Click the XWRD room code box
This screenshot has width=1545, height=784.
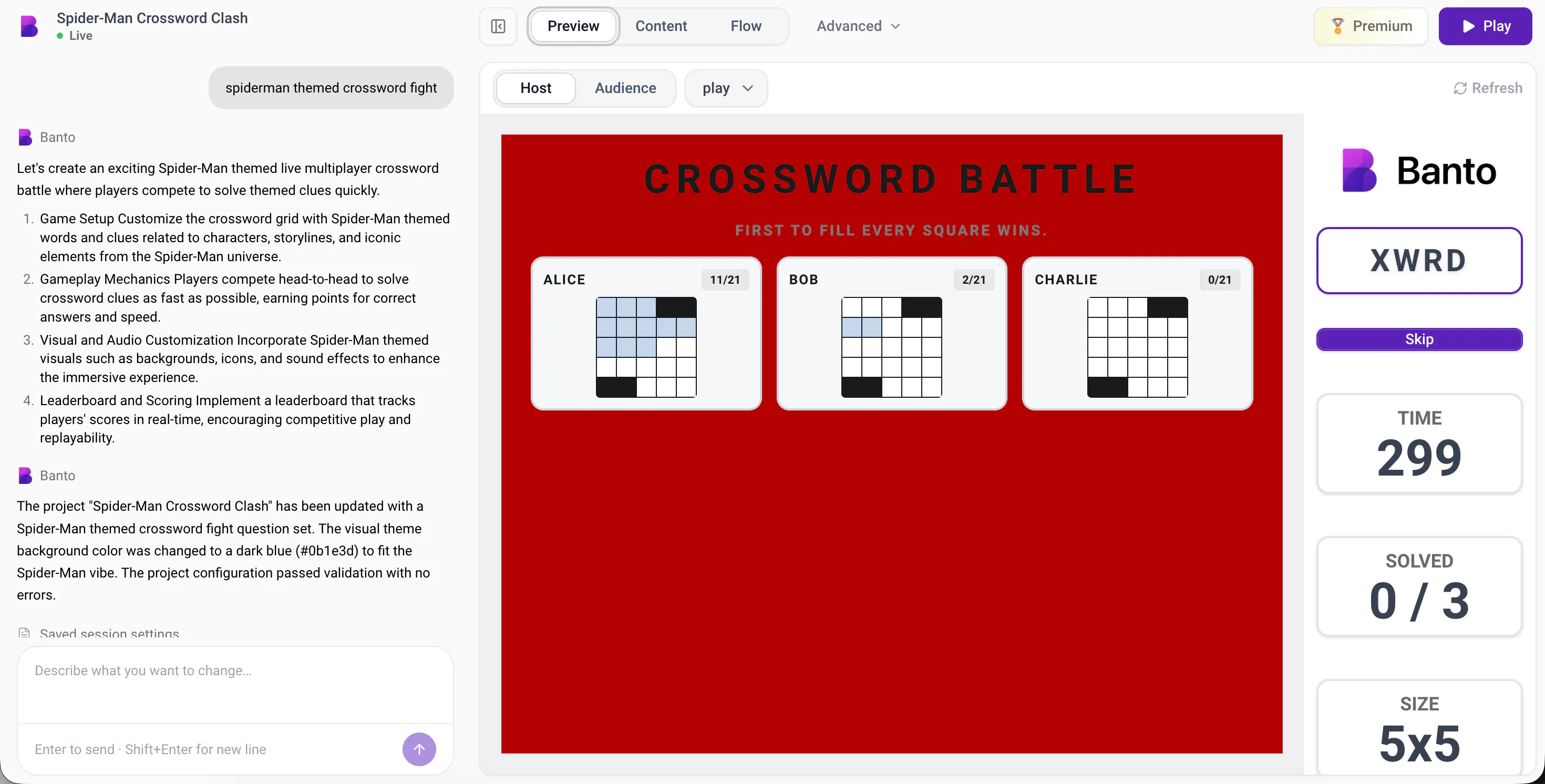1419,260
